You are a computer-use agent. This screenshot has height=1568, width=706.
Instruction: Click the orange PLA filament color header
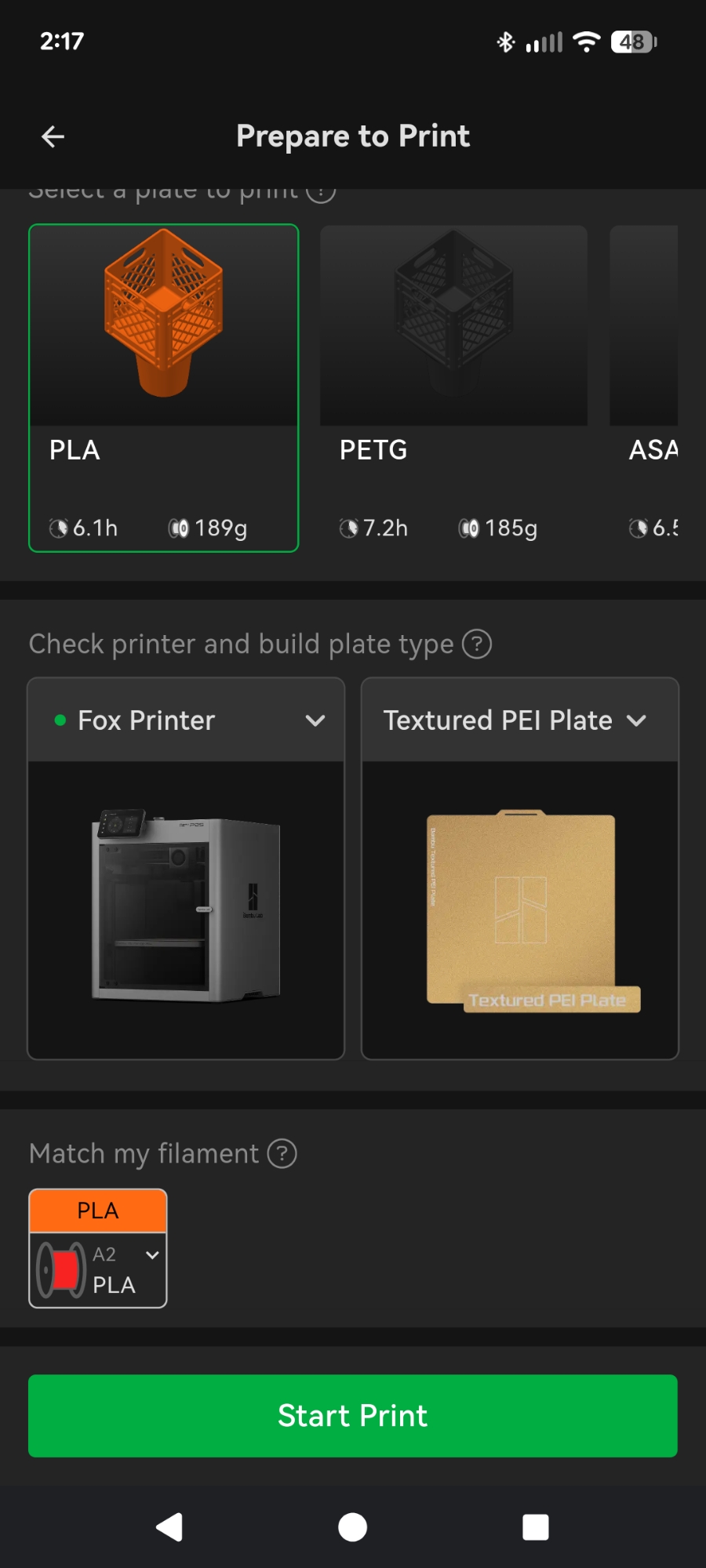pos(98,1210)
